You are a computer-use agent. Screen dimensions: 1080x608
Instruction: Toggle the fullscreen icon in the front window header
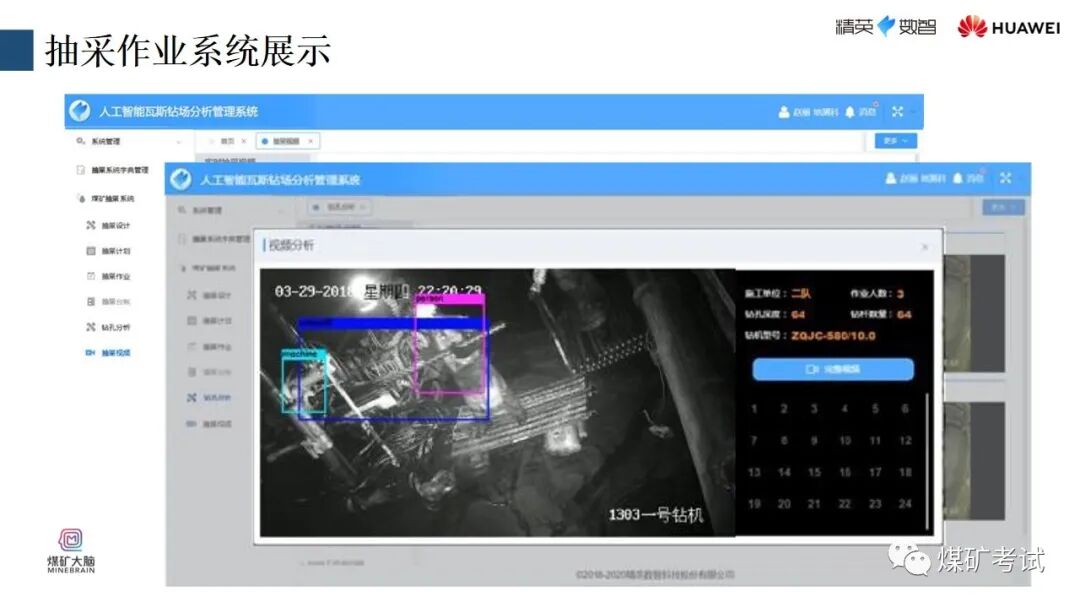point(1006,178)
